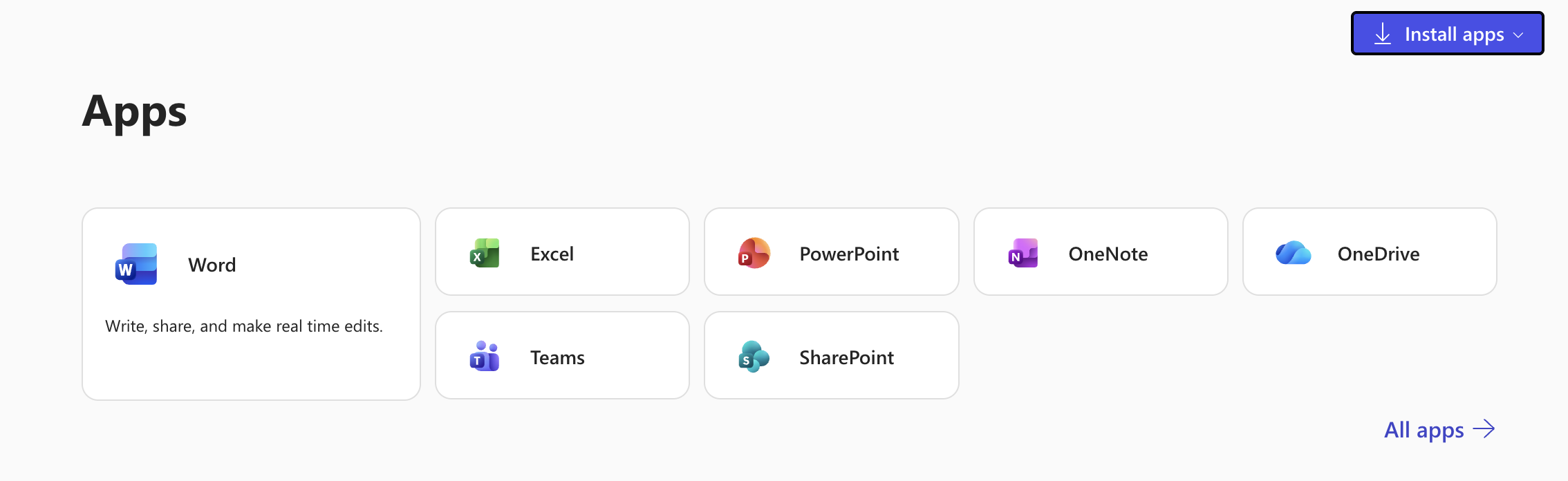This screenshot has height=481, width=1568.
Task: Click the Word description text
Action: [244, 326]
